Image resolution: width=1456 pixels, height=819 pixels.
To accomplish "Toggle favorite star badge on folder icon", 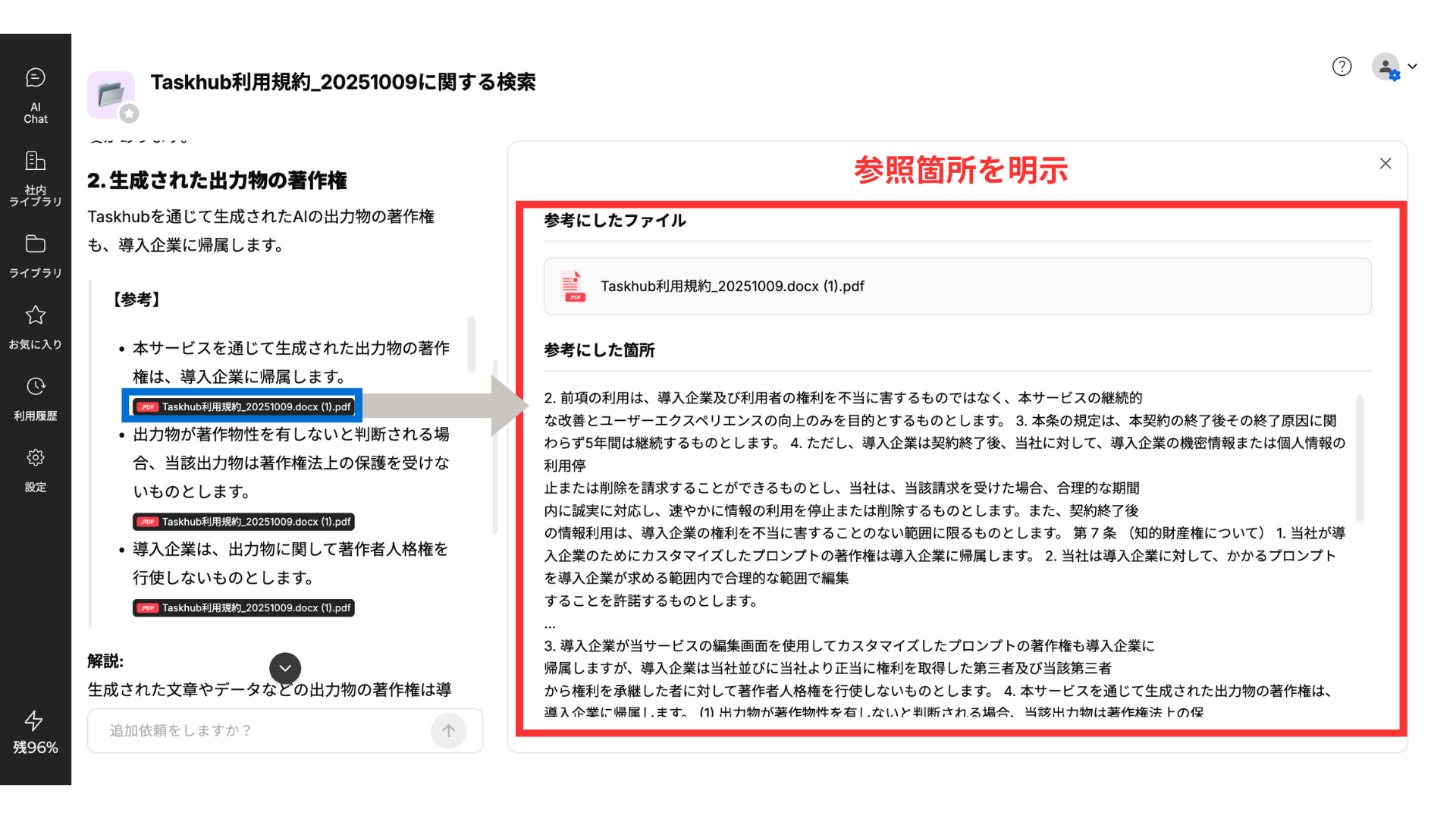I will [x=130, y=114].
